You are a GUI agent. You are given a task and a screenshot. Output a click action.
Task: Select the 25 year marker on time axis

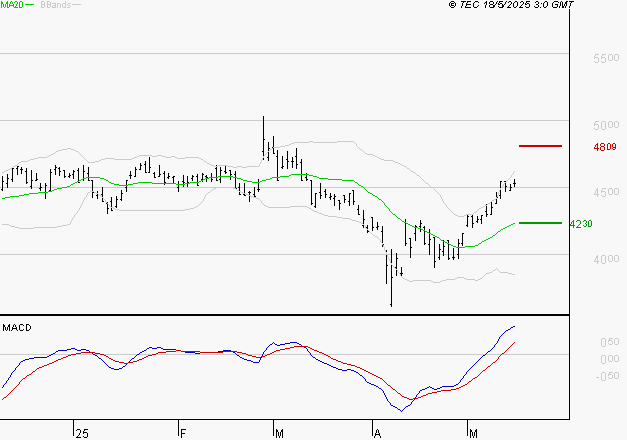coord(82,432)
